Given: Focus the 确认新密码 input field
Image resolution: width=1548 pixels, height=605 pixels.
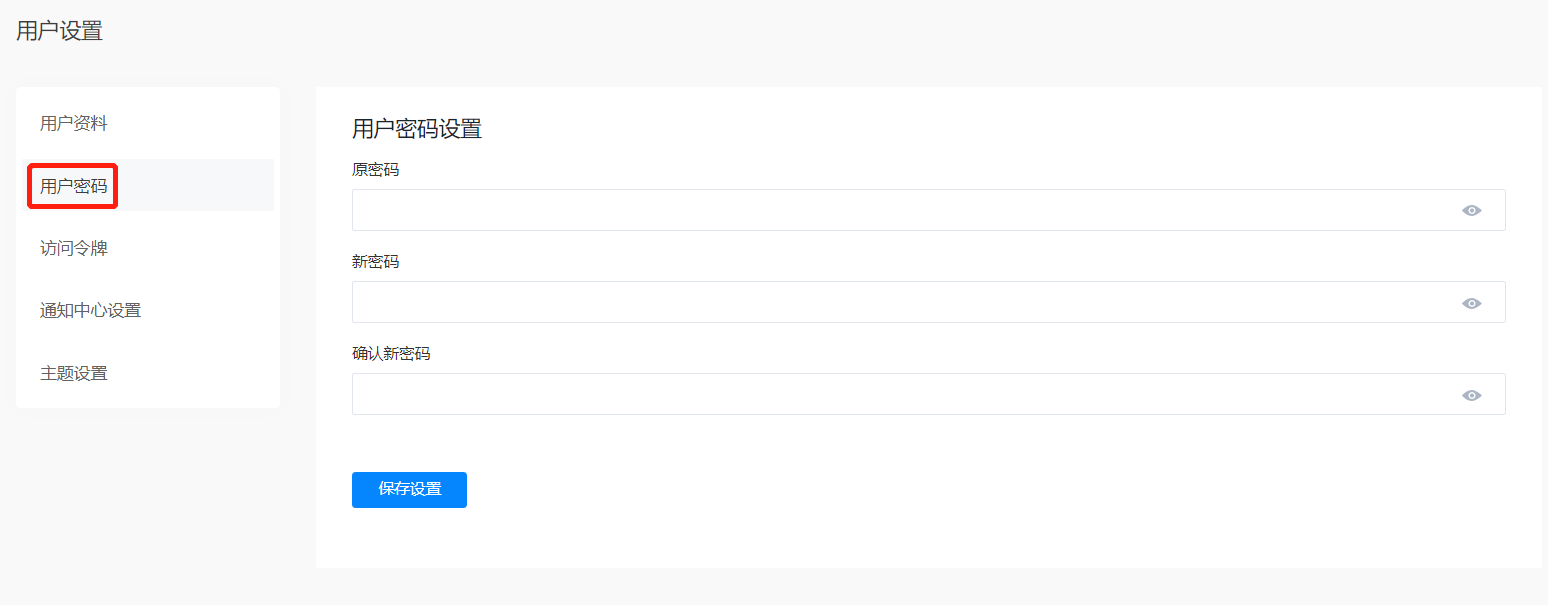Looking at the screenshot, I should click(x=928, y=394).
